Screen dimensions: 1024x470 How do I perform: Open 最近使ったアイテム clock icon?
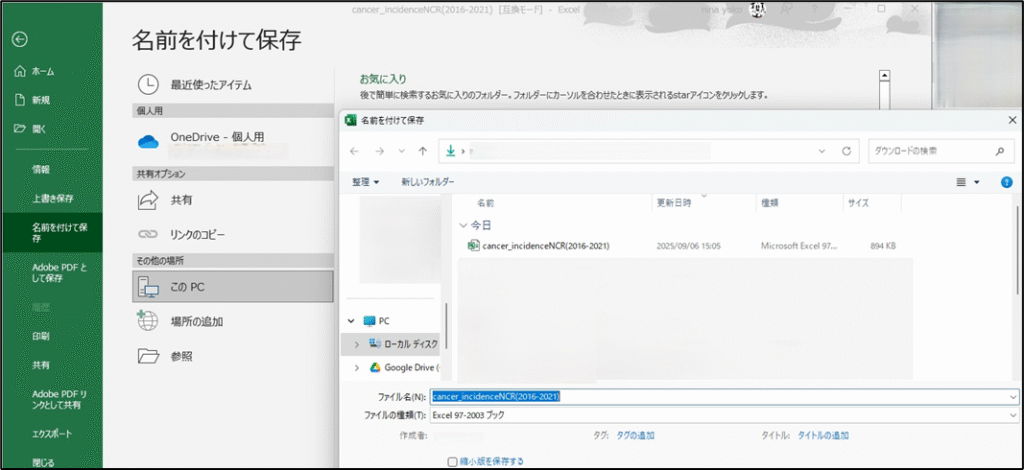pos(148,85)
